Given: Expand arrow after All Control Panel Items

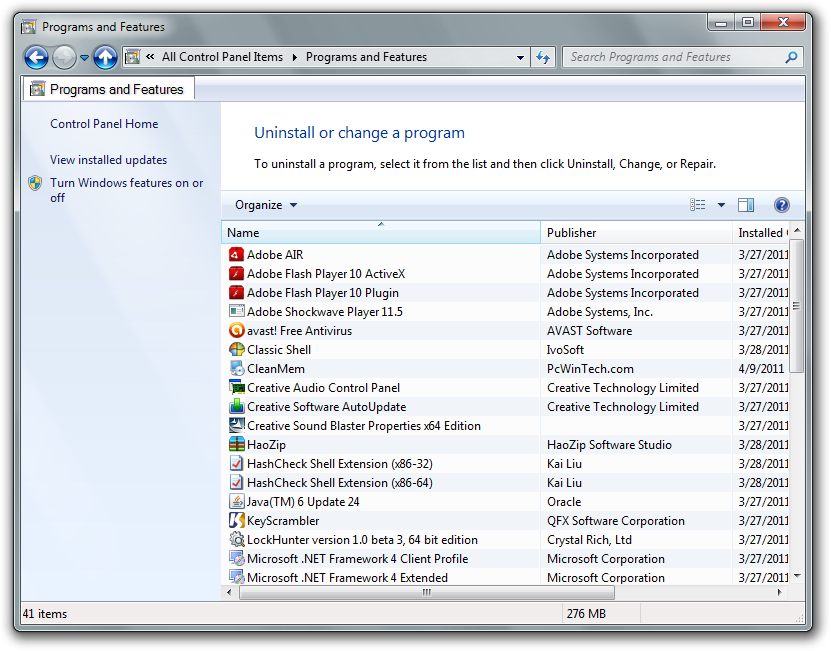Looking at the screenshot, I should click(x=295, y=57).
